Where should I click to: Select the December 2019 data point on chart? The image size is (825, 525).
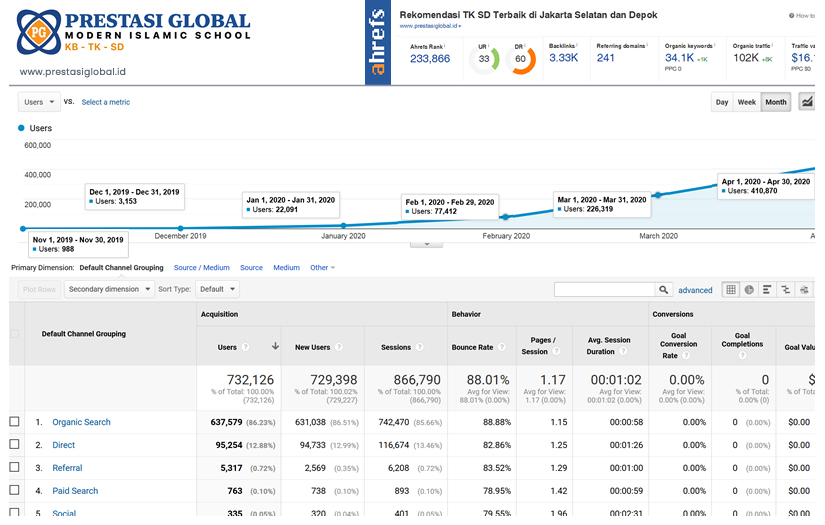pyautogui.click(x=180, y=228)
